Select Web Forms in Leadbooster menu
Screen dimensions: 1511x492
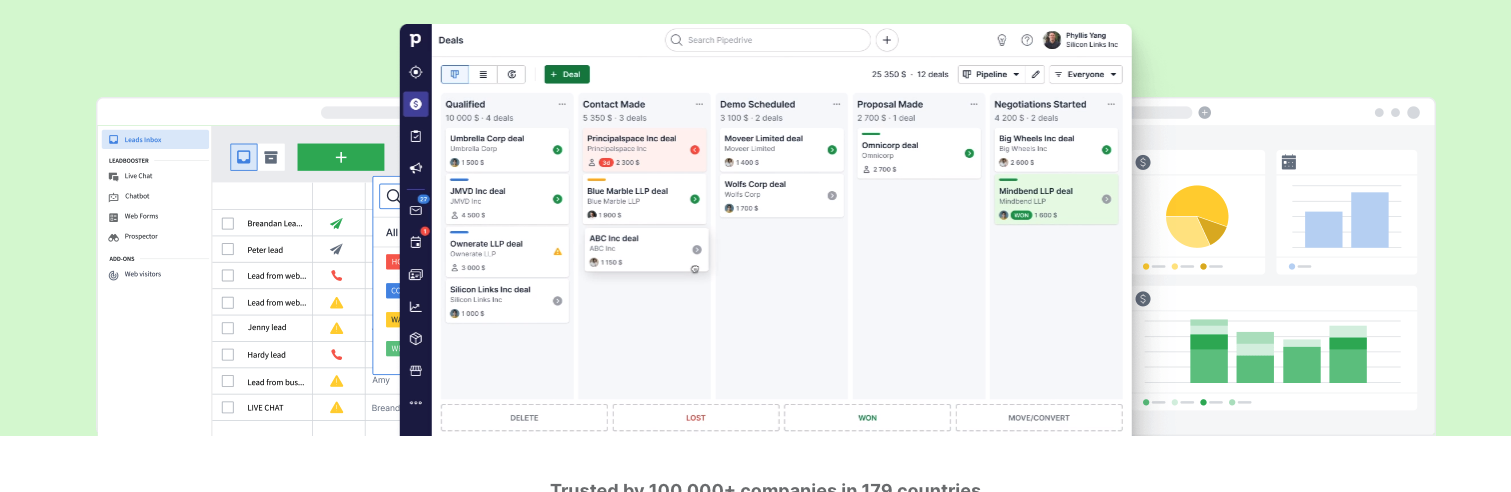coord(133,216)
